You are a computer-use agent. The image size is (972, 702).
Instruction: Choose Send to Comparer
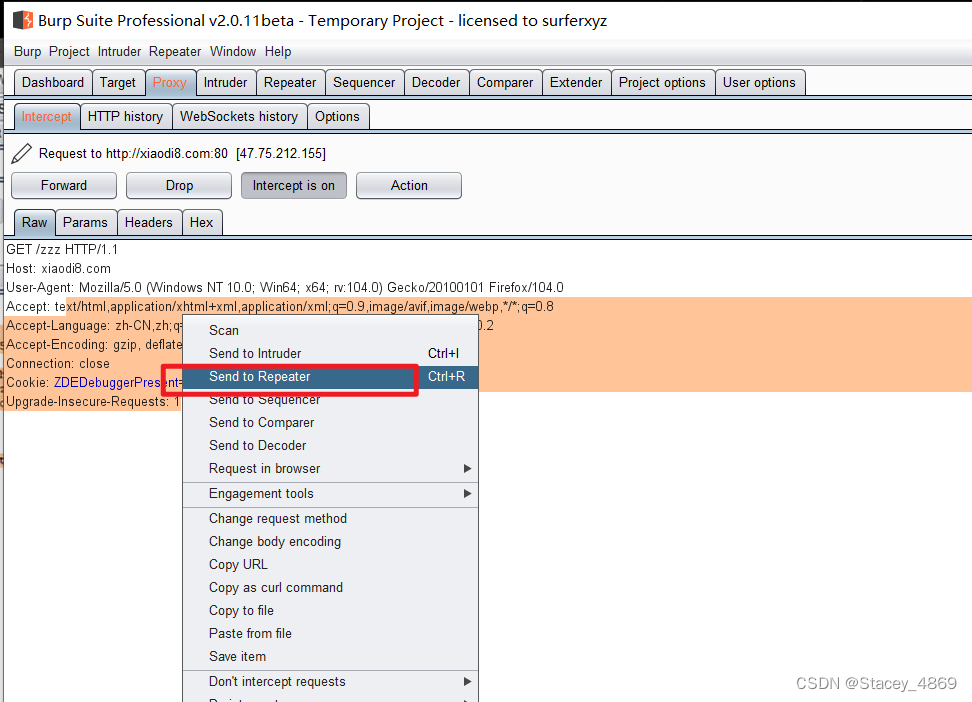[x=330, y=422]
